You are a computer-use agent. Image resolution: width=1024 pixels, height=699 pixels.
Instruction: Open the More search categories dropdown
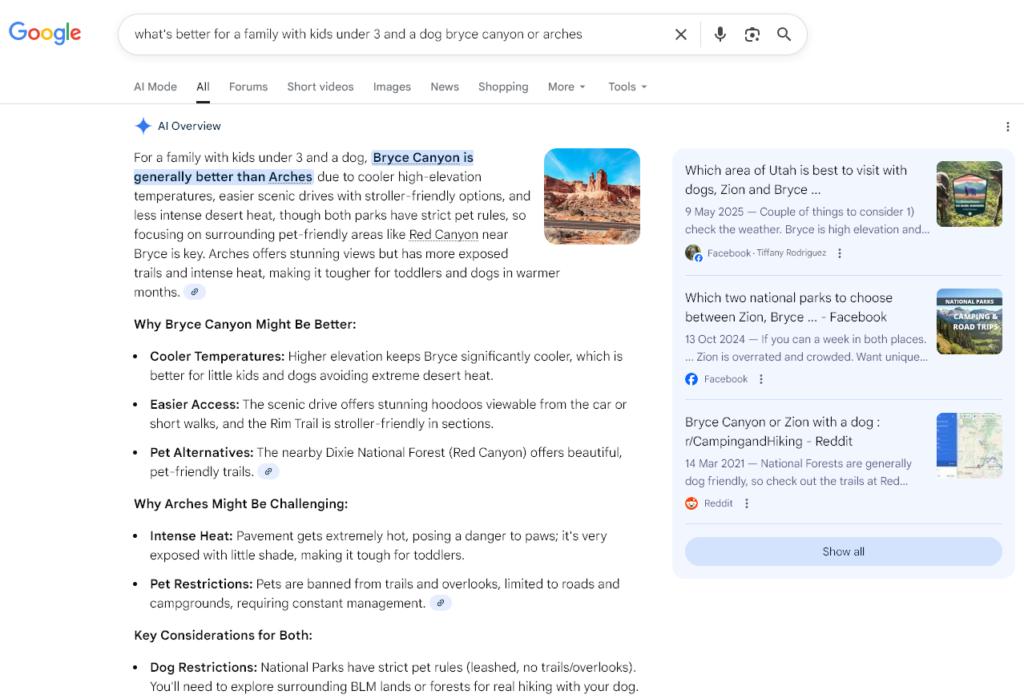566,87
